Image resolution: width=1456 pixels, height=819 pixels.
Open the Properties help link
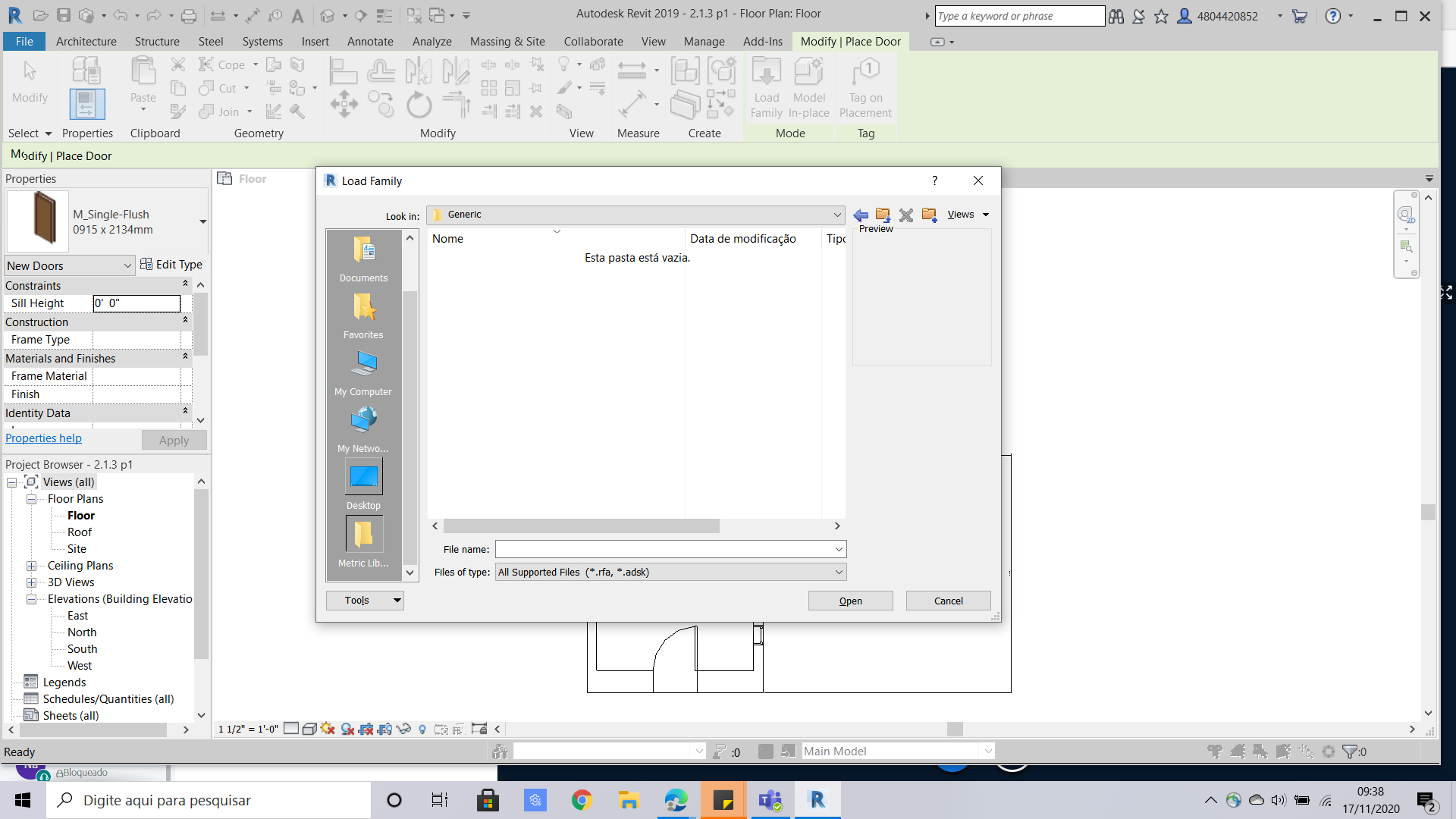coord(43,438)
